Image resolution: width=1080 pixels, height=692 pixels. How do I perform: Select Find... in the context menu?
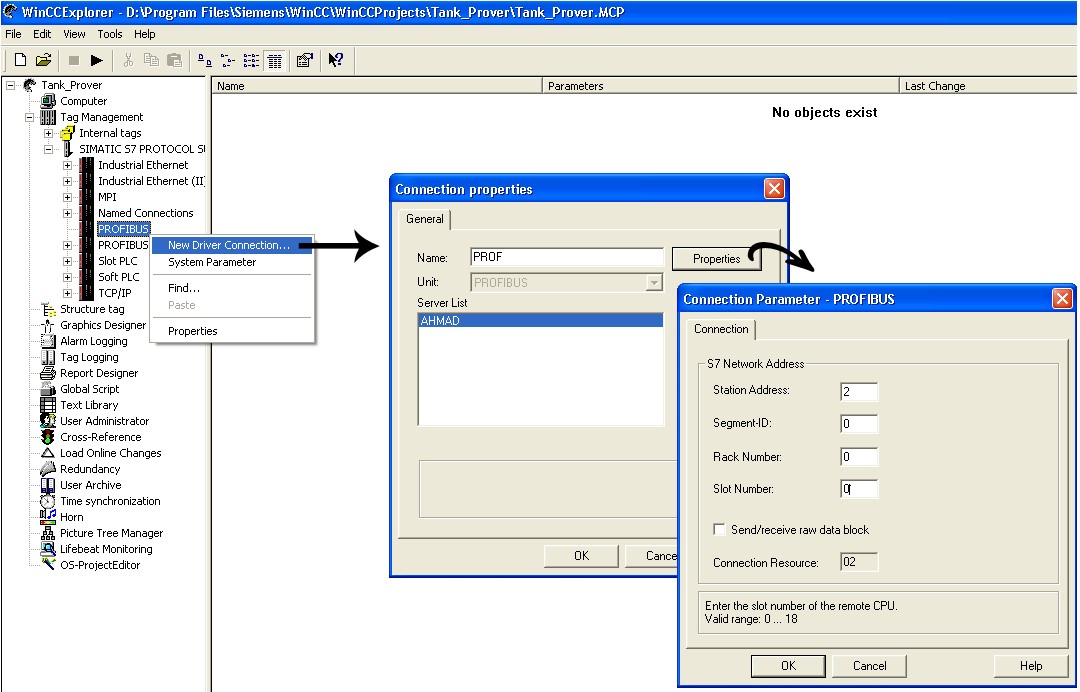[231, 288]
